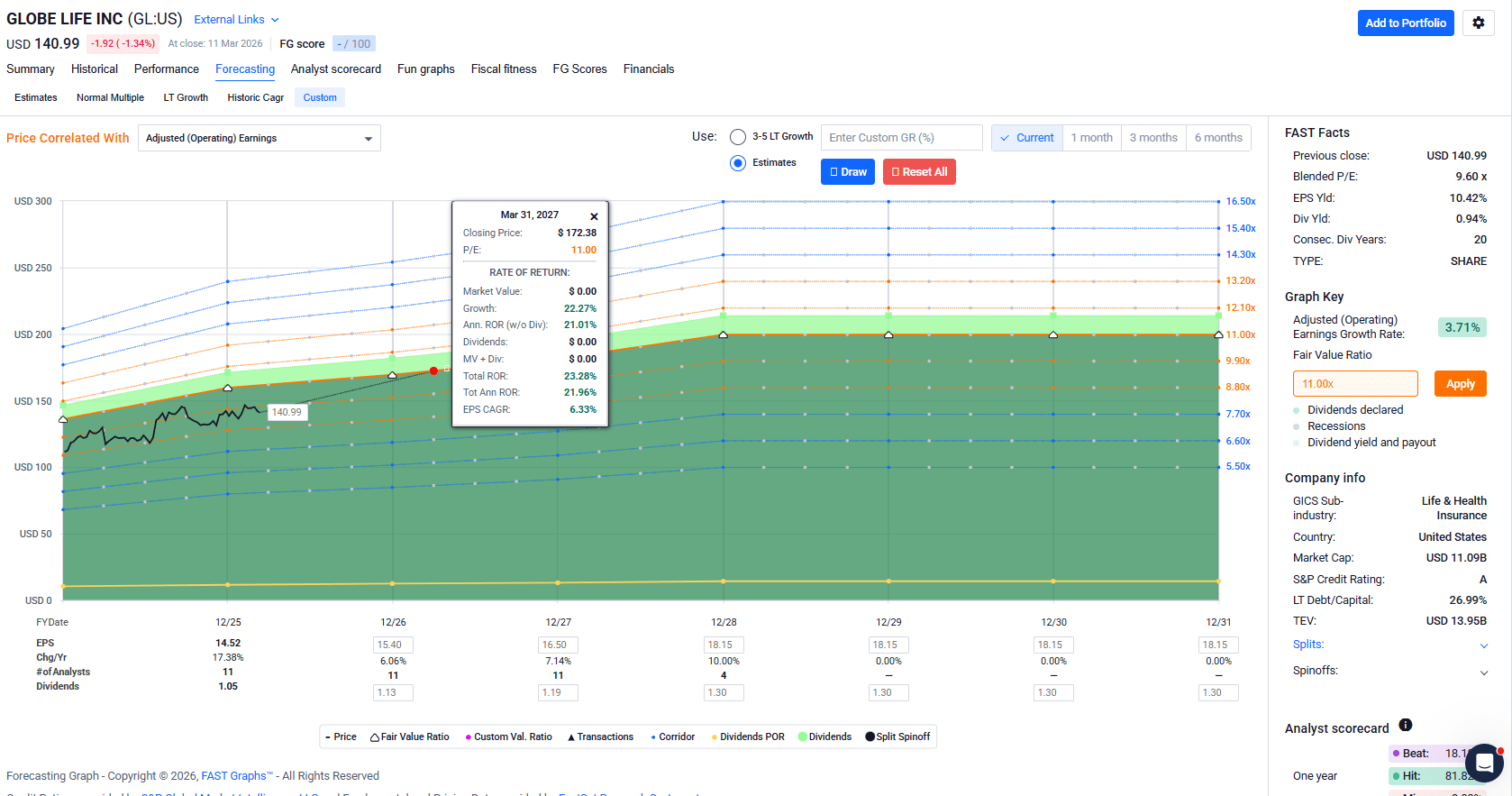Toggle Transactions legend triangle icon
The image size is (1512, 796).
[x=571, y=737]
